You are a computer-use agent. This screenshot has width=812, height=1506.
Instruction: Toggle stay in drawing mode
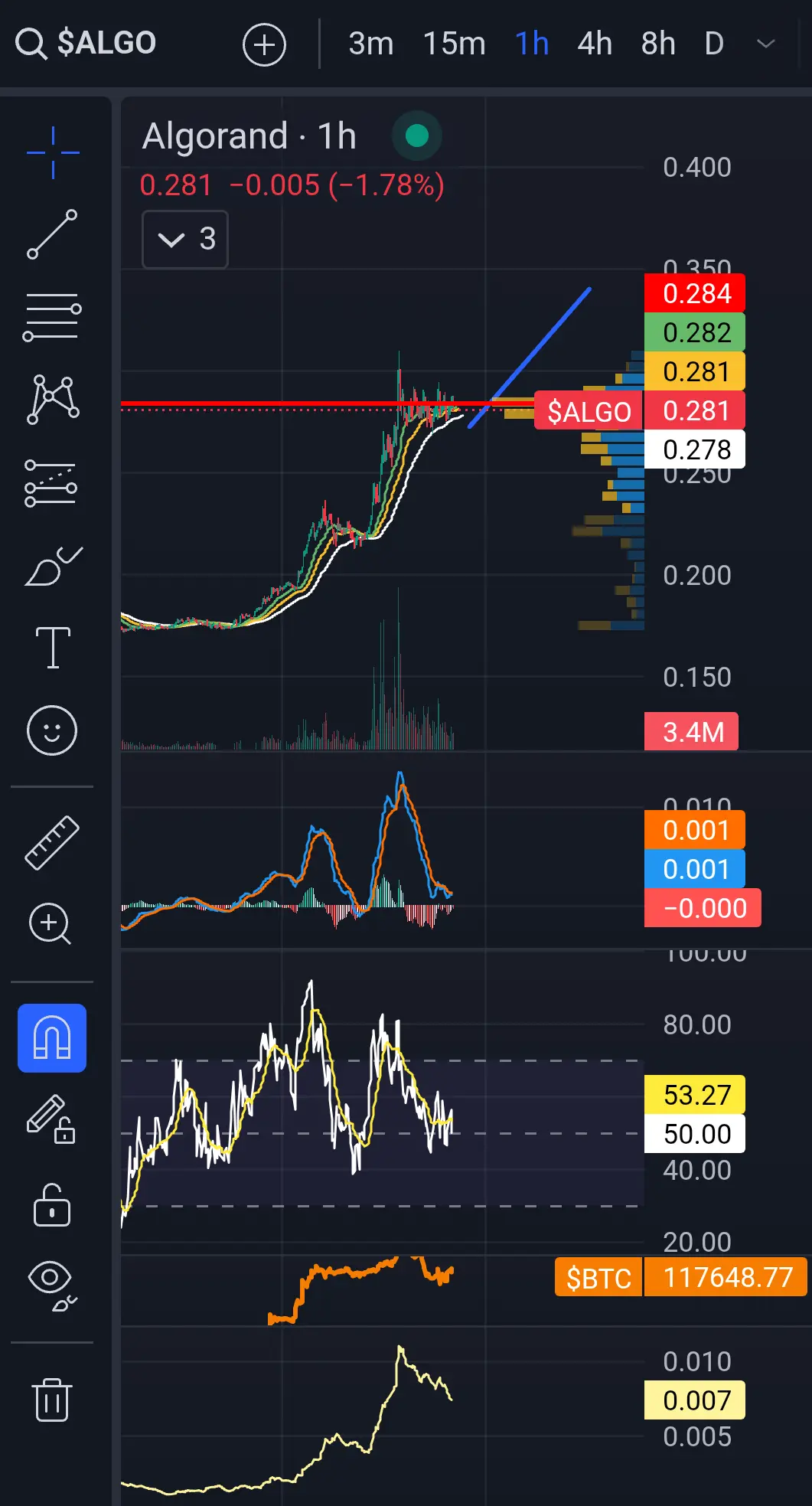[51, 1119]
